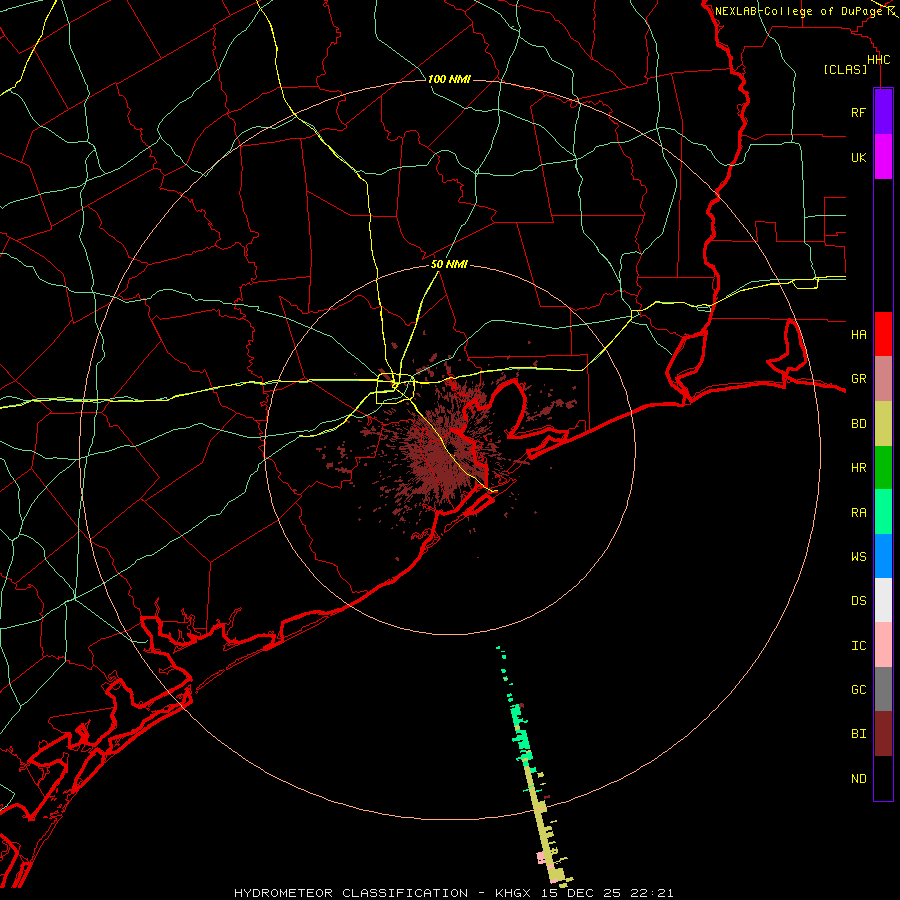
Task: Click the IC legend label
Action: [858, 646]
